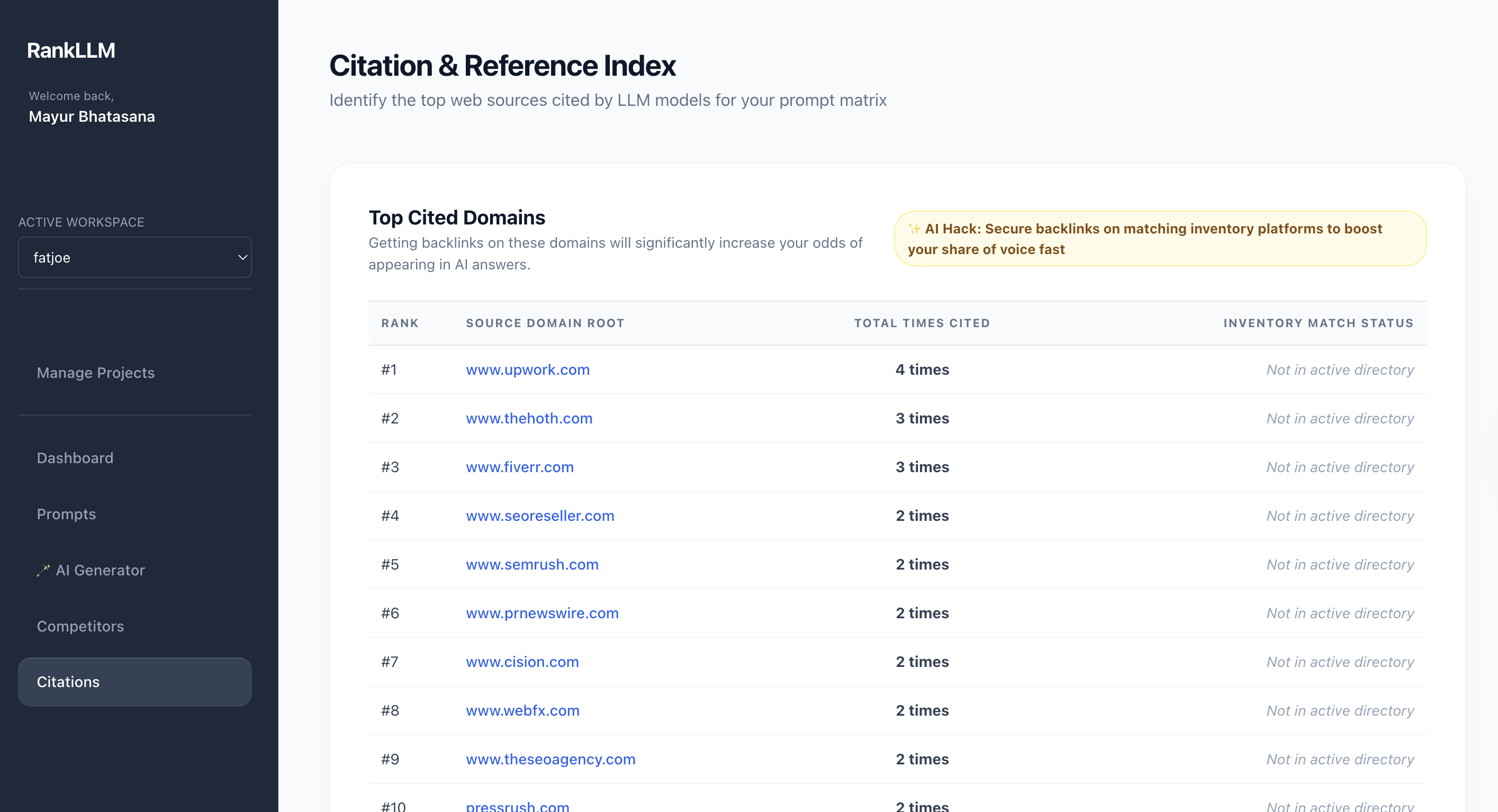Visit the www.webfx.com link

(522, 710)
